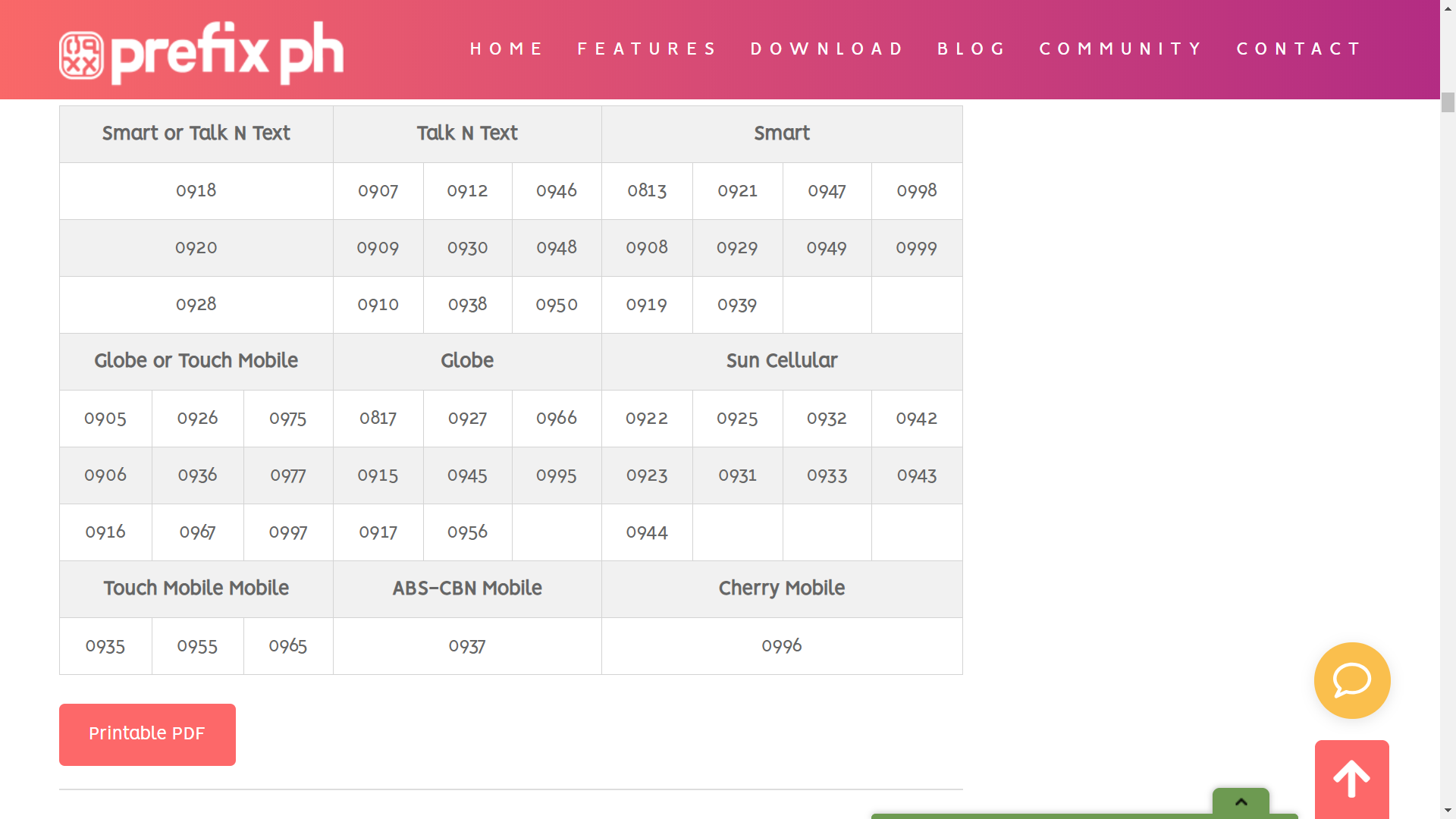Click prefix 0949 cell
This screenshot has height=819, width=1456.
tap(827, 248)
